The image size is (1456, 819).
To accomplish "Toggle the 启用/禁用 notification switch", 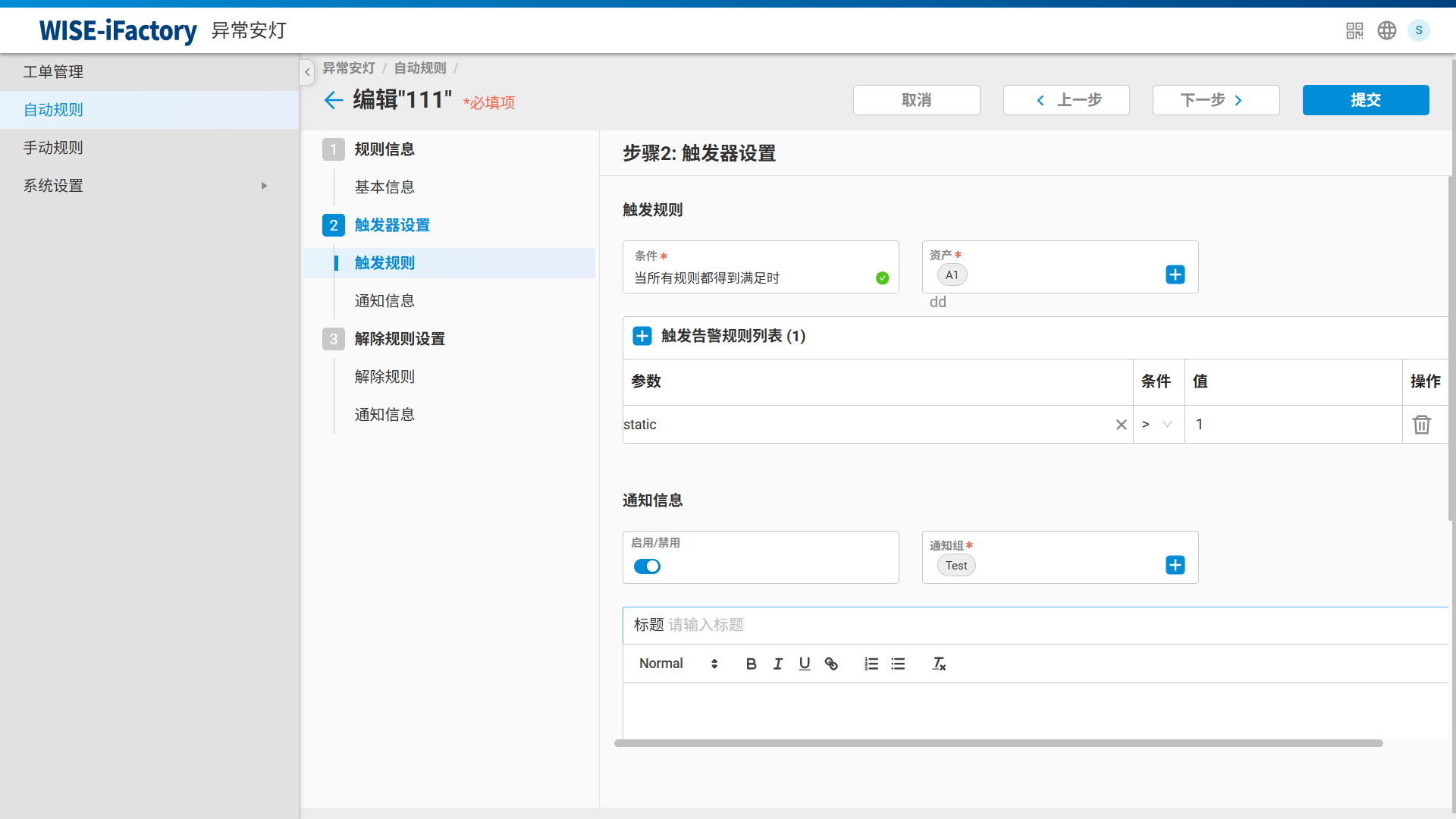I will click(x=647, y=566).
